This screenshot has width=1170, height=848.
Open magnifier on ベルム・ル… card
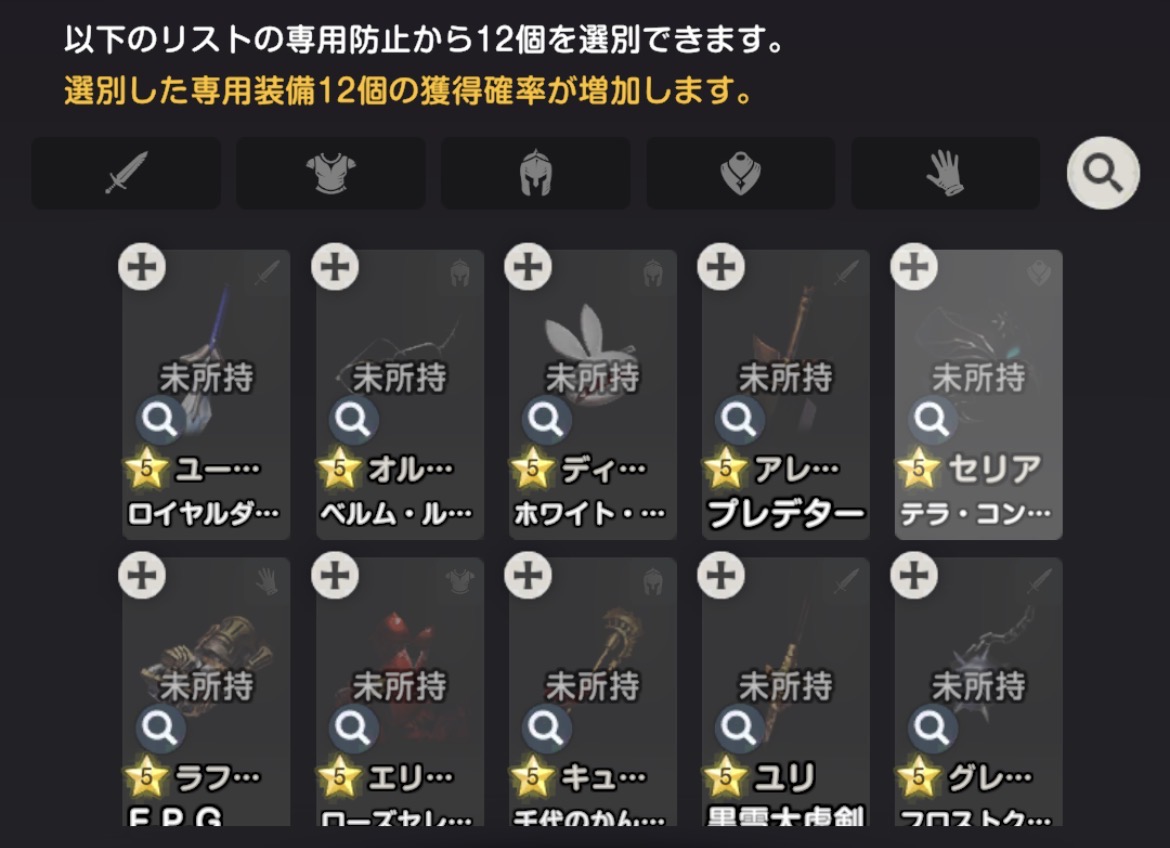[x=352, y=420]
